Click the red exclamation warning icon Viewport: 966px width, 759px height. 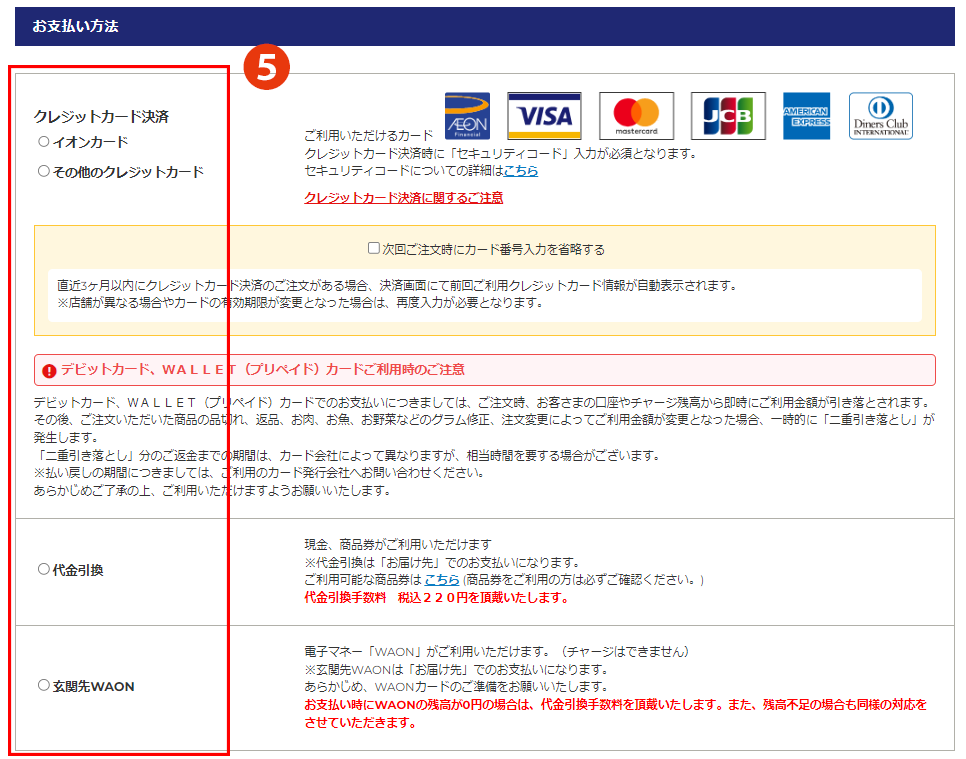[x=49, y=370]
